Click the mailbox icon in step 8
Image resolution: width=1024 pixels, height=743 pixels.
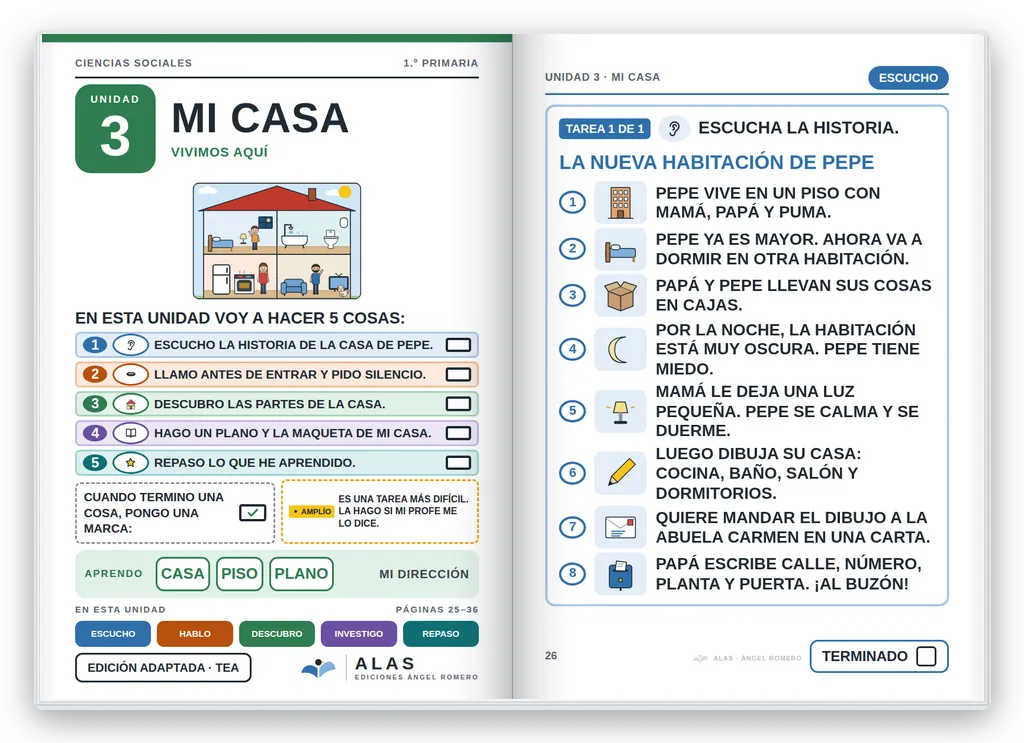pos(620,574)
